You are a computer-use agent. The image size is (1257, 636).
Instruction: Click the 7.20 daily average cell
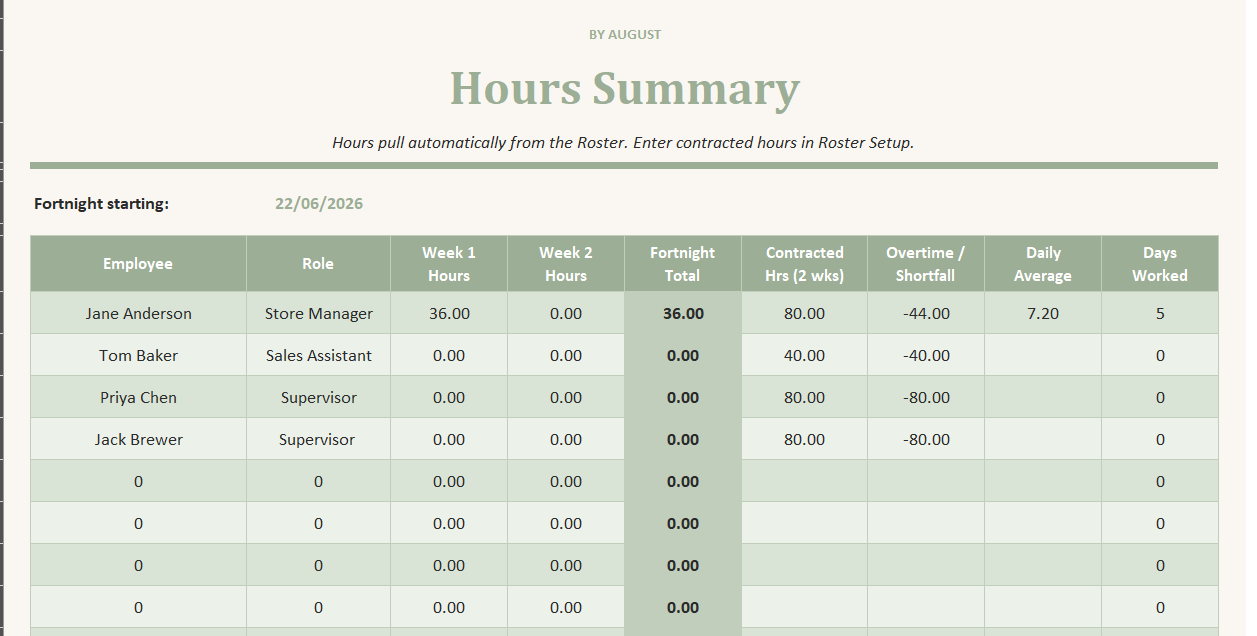click(1043, 313)
